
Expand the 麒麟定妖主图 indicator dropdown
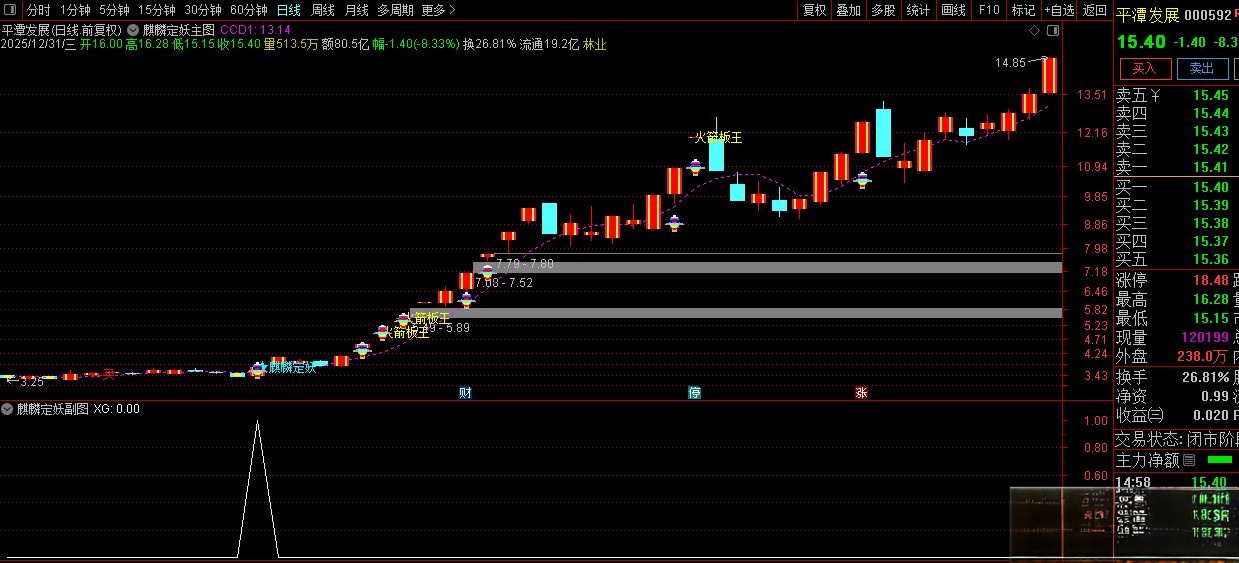(132, 30)
